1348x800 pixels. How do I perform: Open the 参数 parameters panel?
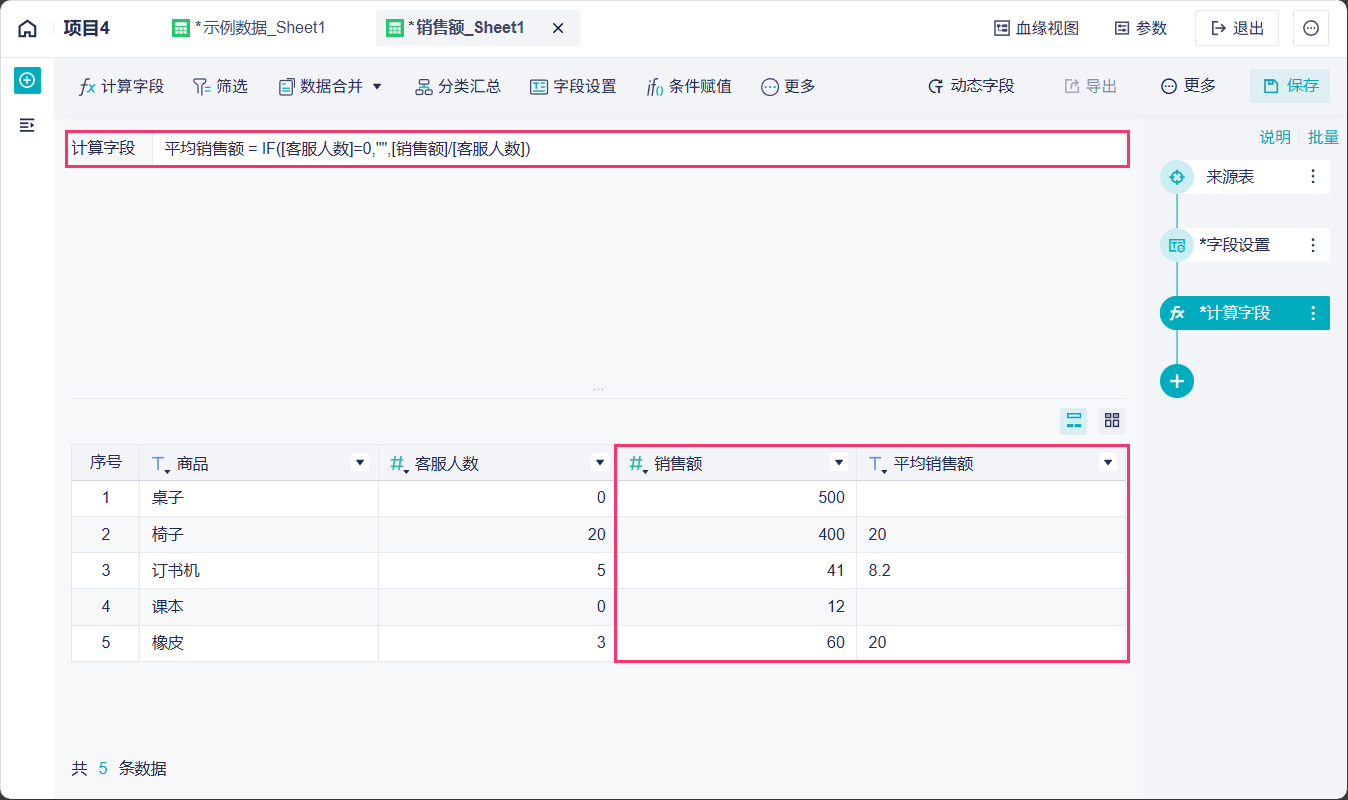click(1141, 28)
